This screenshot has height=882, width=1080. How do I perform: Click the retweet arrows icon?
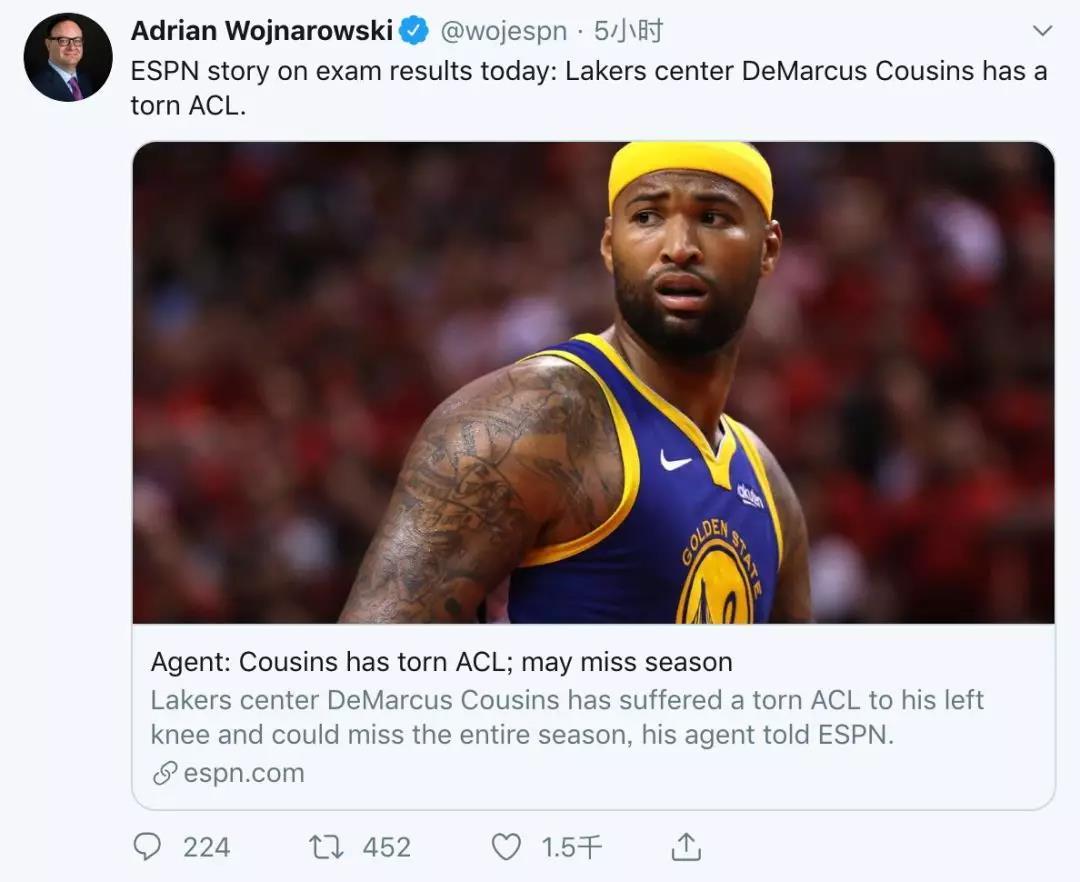click(326, 847)
